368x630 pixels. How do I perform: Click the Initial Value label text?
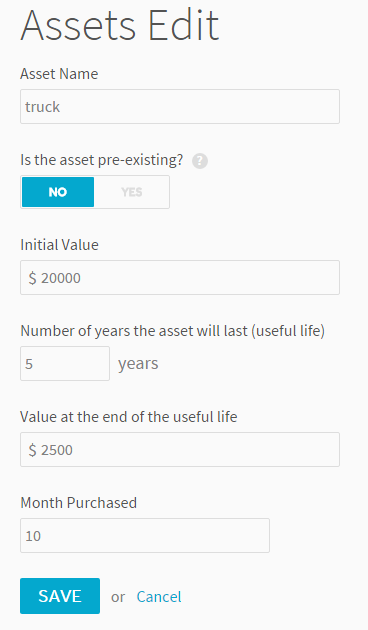click(x=59, y=245)
